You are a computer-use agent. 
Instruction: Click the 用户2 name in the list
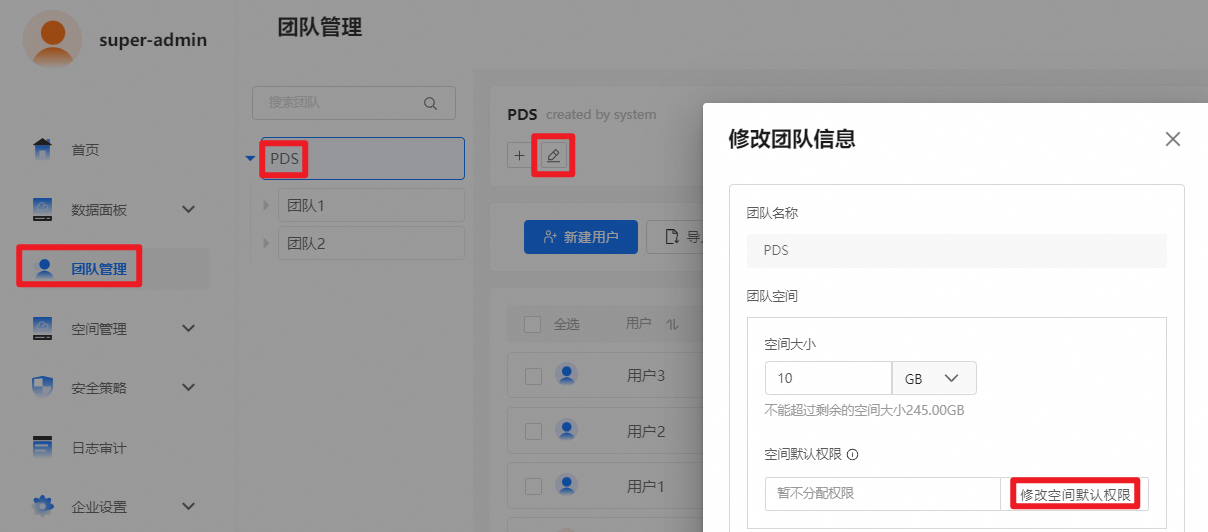click(x=646, y=431)
